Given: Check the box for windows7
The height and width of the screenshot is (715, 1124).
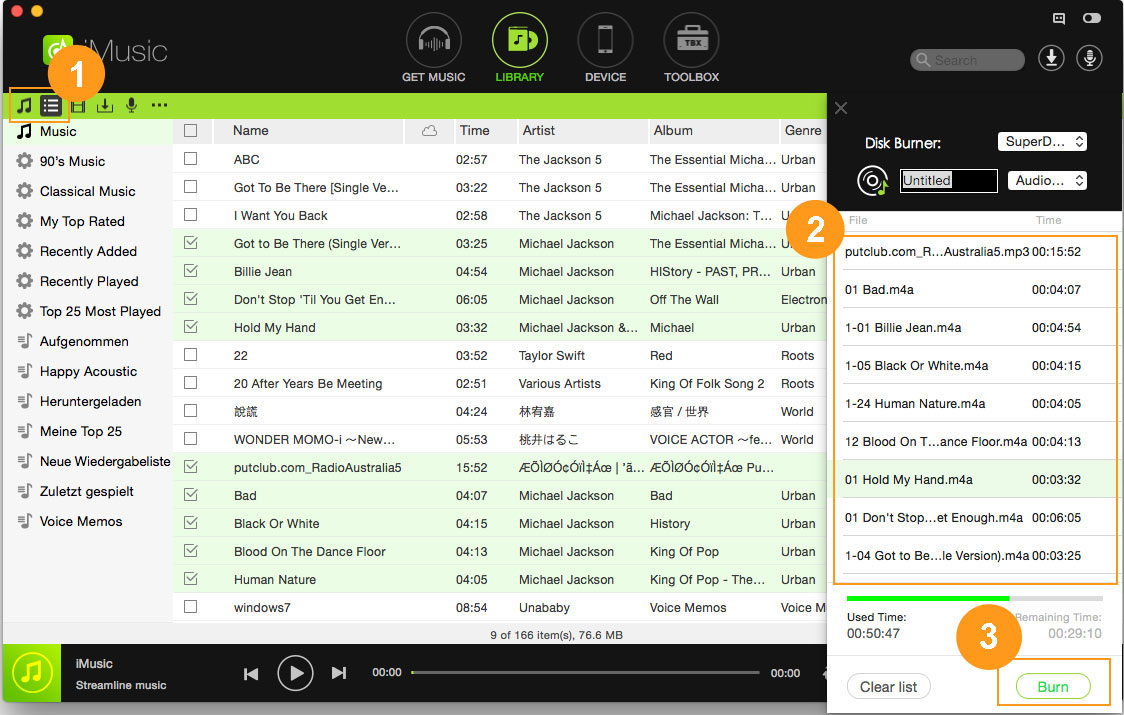Looking at the screenshot, I should pyautogui.click(x=191, y=607).
